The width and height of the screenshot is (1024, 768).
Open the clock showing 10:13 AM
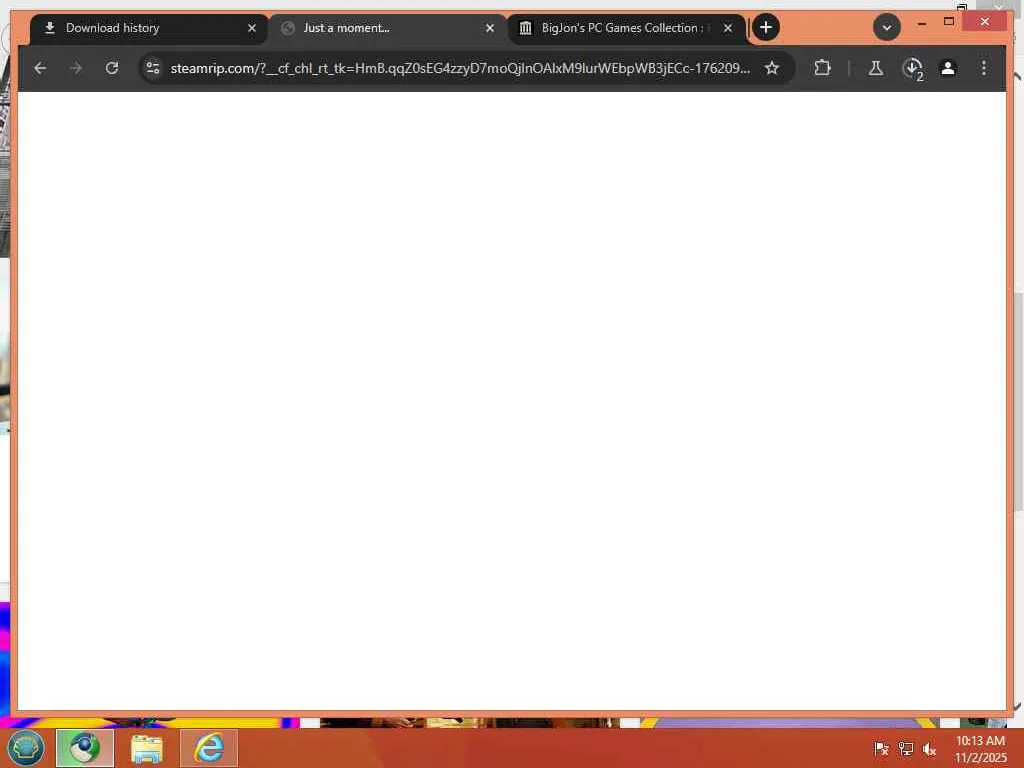[x=980, y=748]
